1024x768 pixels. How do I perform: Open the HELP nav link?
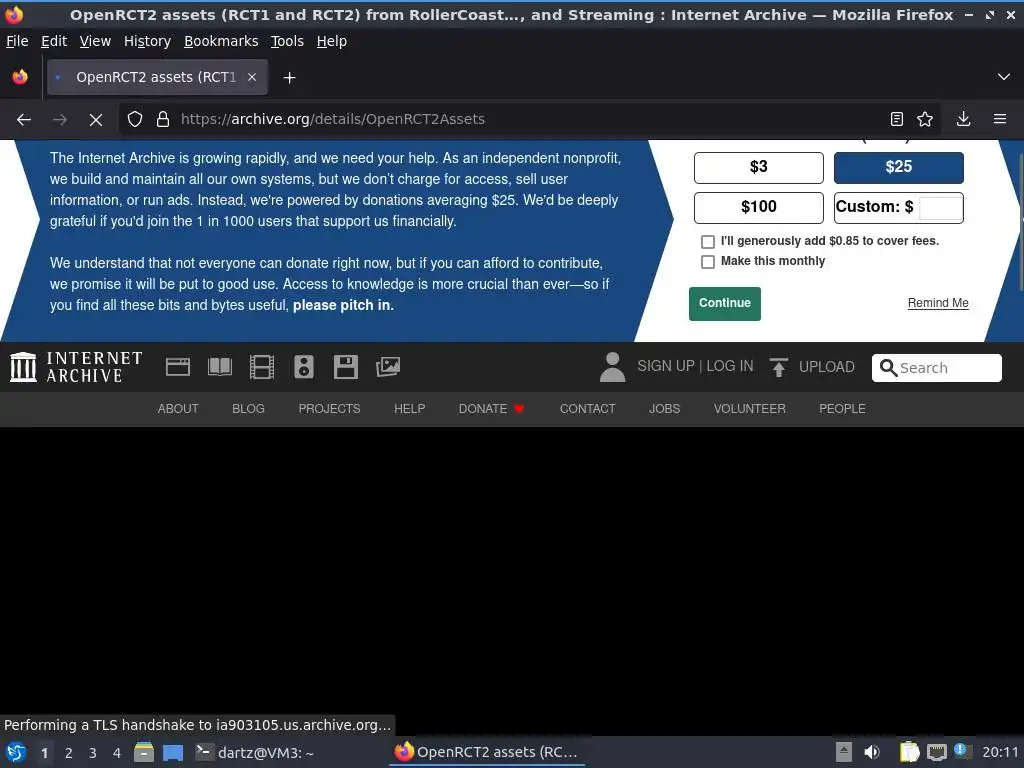coord(409,409)
